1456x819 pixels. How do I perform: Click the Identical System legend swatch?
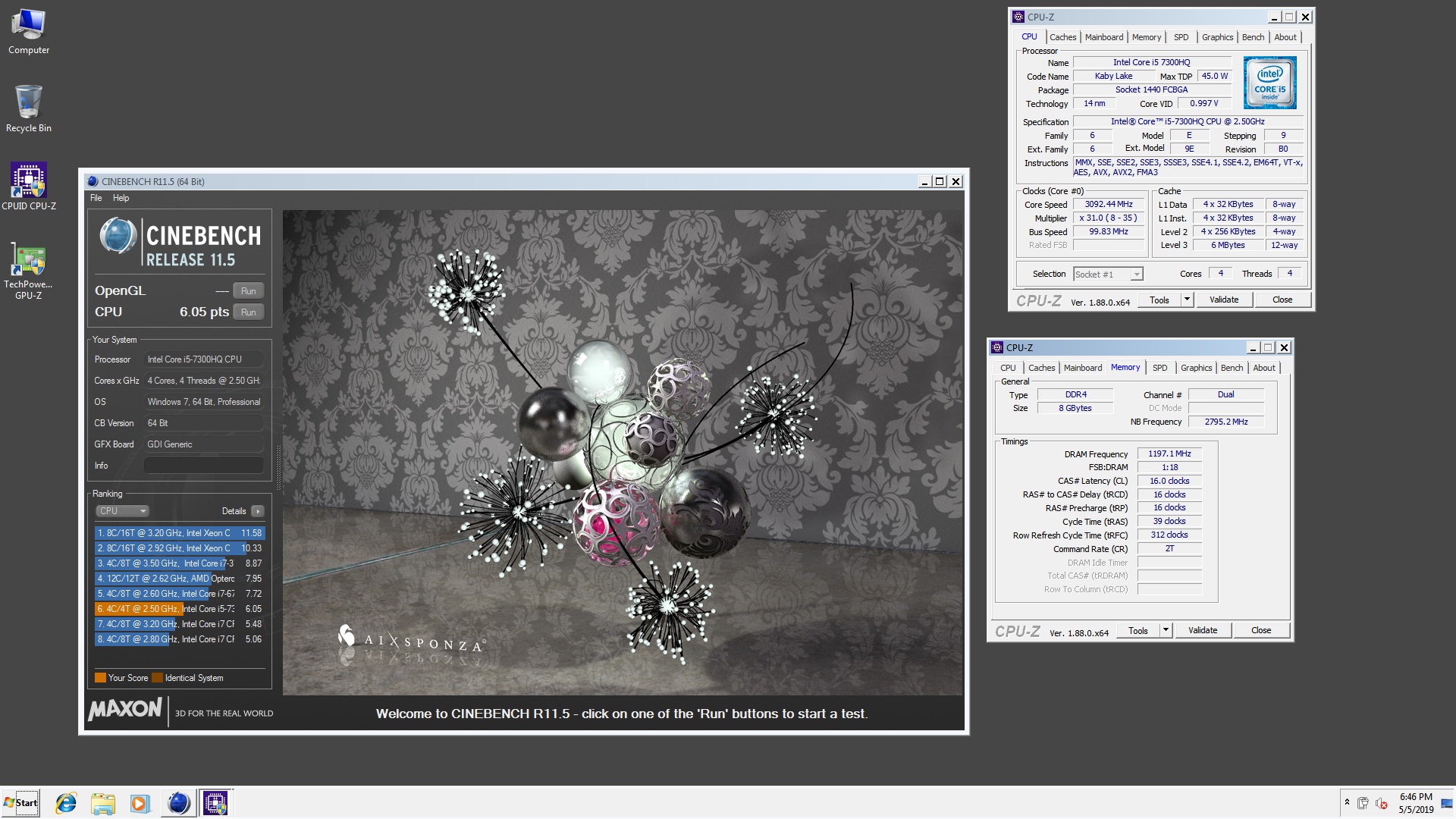coord(157,678)
